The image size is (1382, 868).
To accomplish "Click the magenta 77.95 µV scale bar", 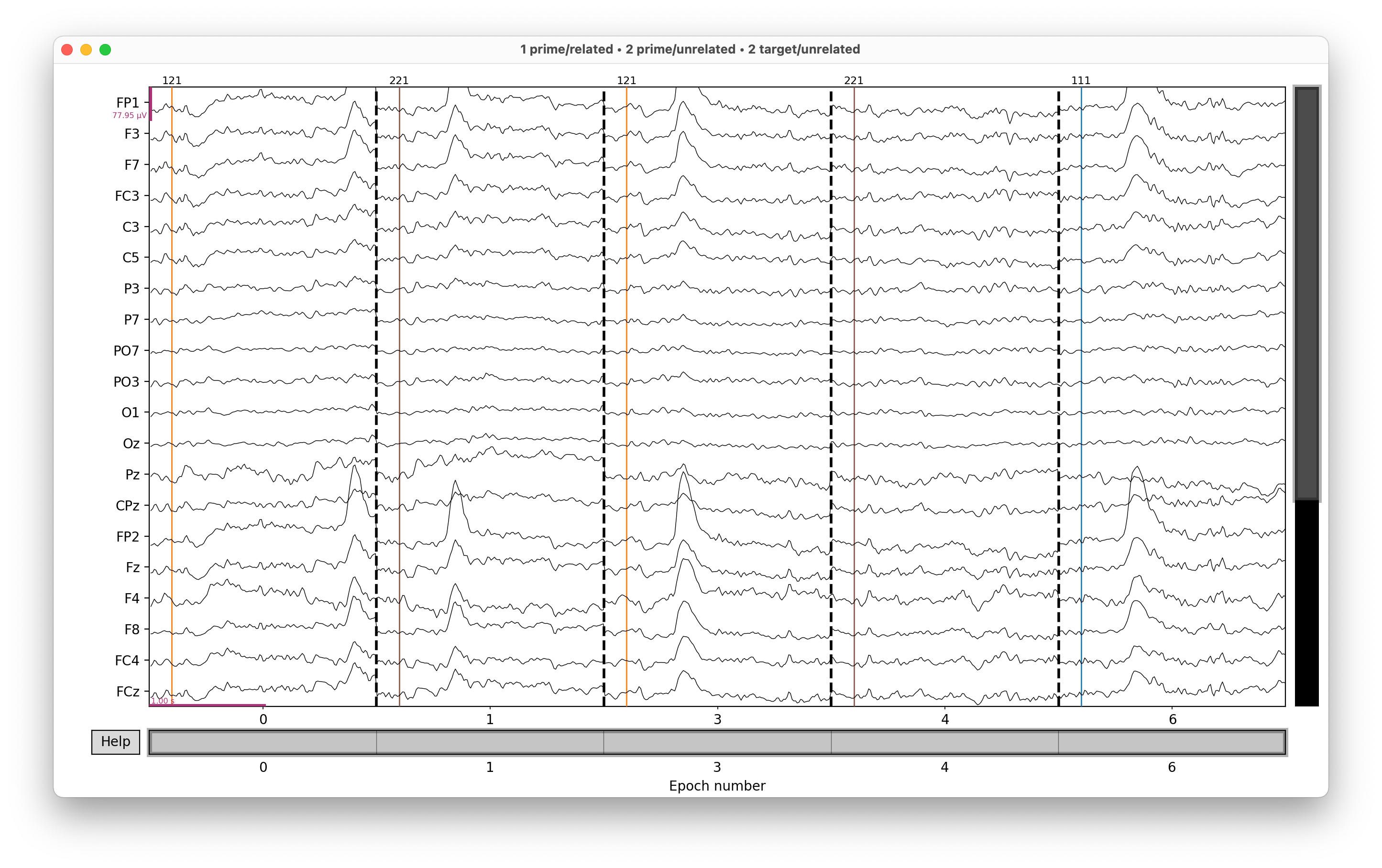I will pyautogui.click(x=150, y=104).
